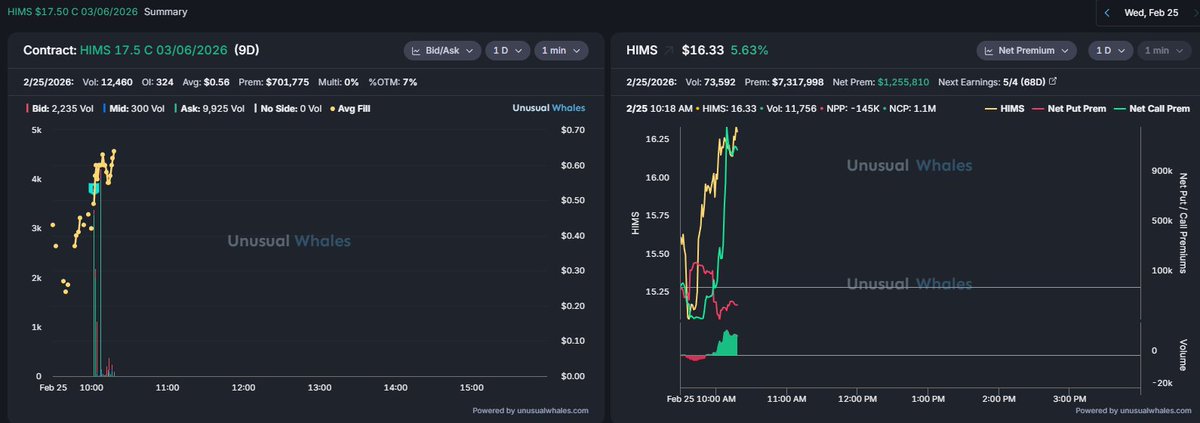The height and width of the screenshot is (423, 1200).
Task: Toggle the yellow HIMS price line legend
Action: click(x=1007, y=108)
